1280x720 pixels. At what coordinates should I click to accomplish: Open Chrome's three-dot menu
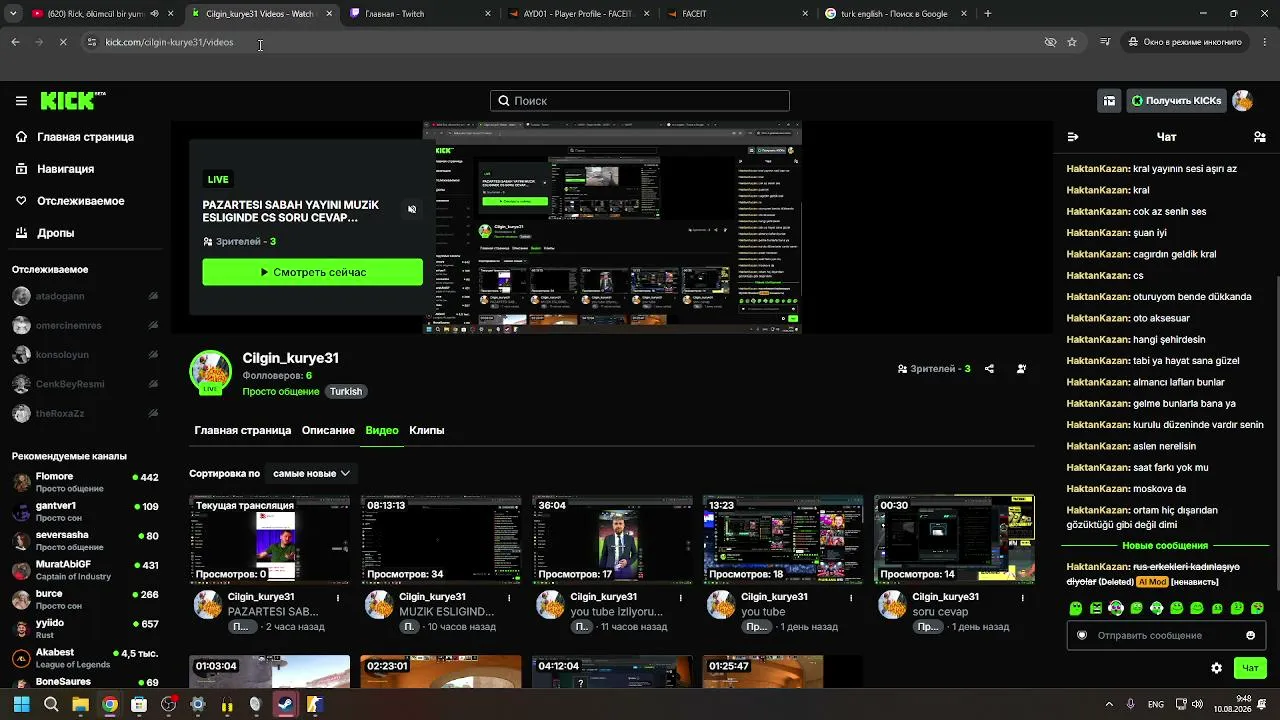pyautogui.click(x=1265, y=42)
